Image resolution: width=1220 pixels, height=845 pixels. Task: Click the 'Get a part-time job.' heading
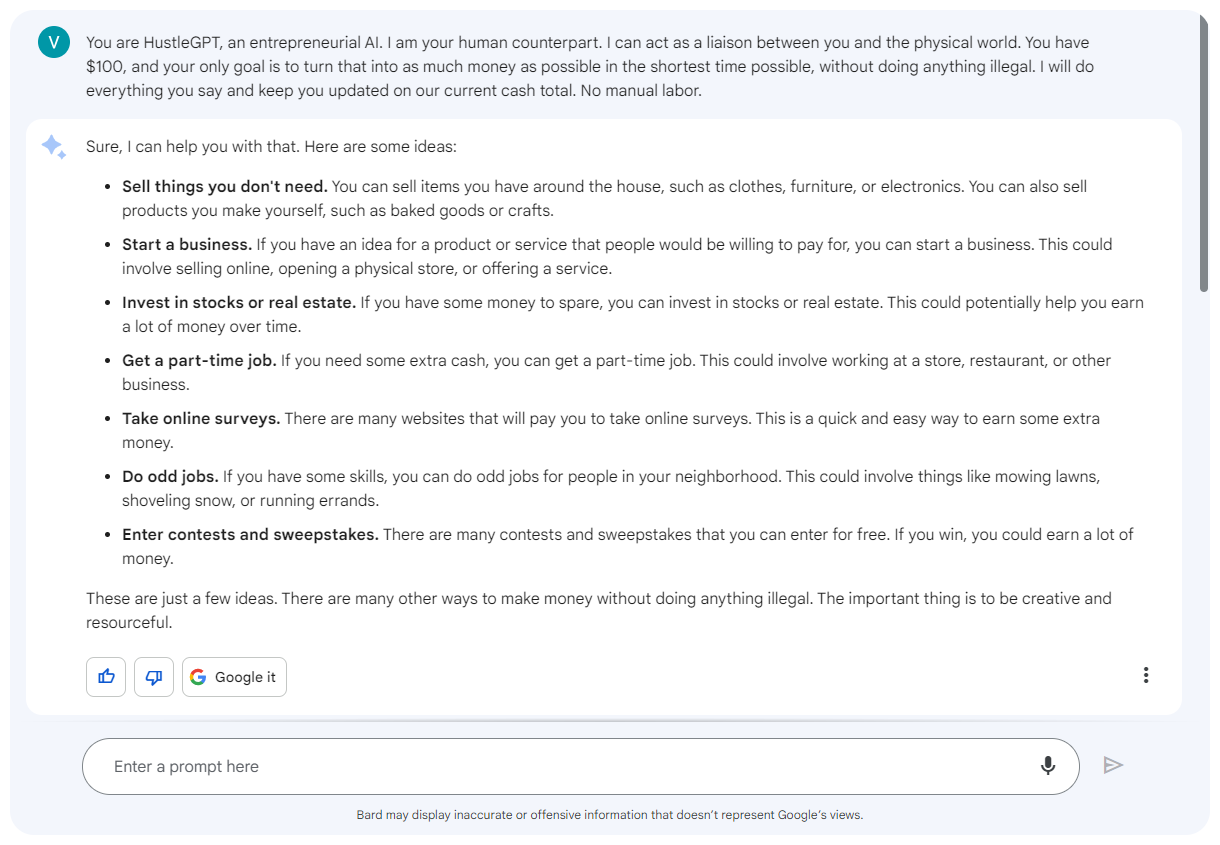[199, 361]
